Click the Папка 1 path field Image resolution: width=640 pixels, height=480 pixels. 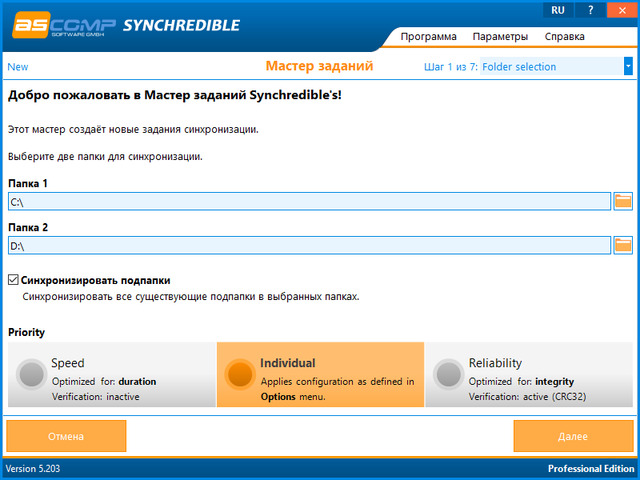tap(308, 202)
